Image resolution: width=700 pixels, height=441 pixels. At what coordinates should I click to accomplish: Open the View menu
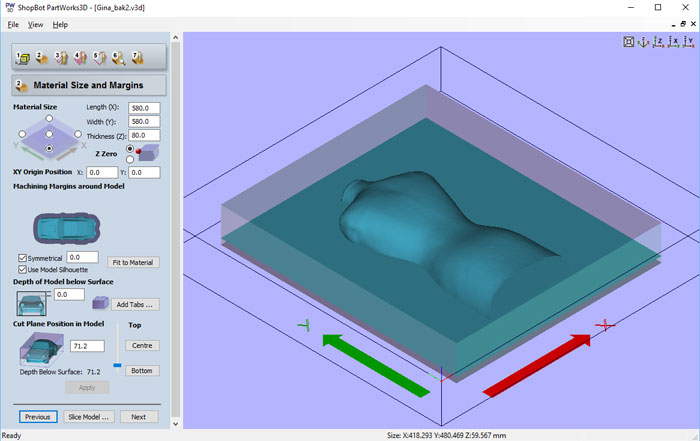point(35,25)
